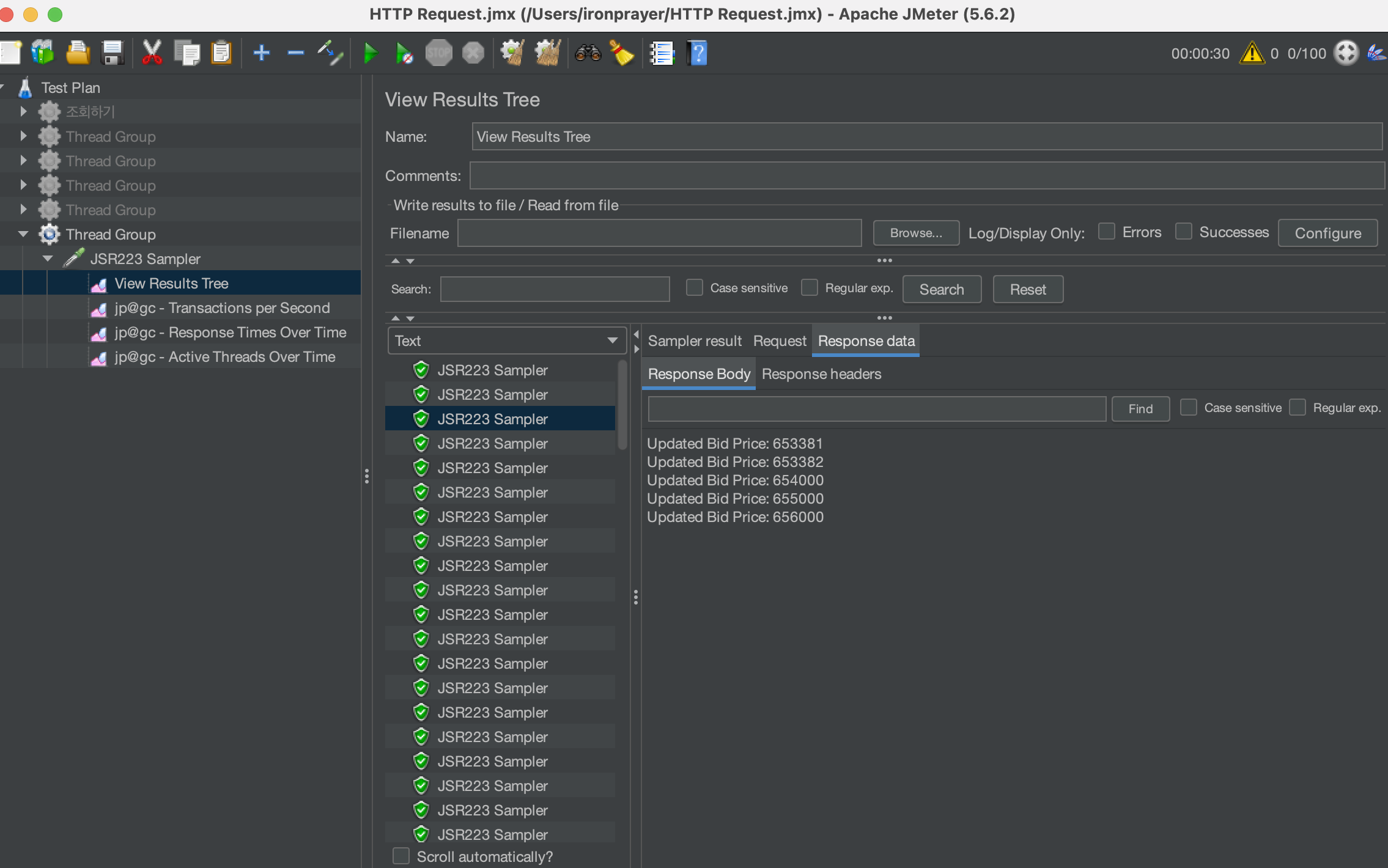Click the yellow warning log icon
This screenshot has height=868, width=1388.
(x=1251, y=53)
